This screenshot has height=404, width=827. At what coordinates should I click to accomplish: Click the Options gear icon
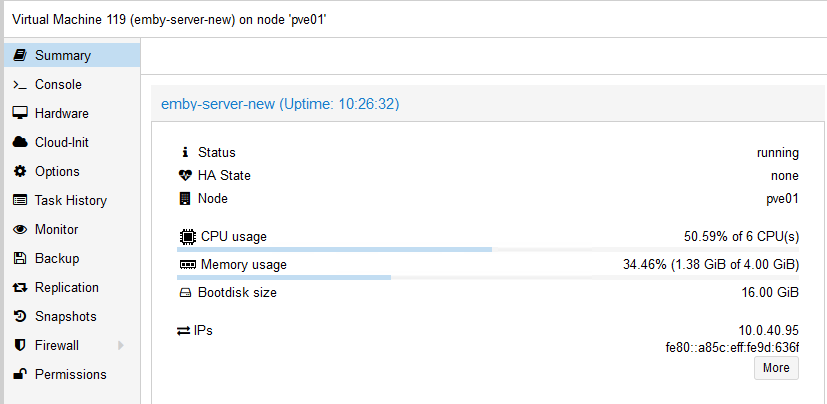[19, 172]
